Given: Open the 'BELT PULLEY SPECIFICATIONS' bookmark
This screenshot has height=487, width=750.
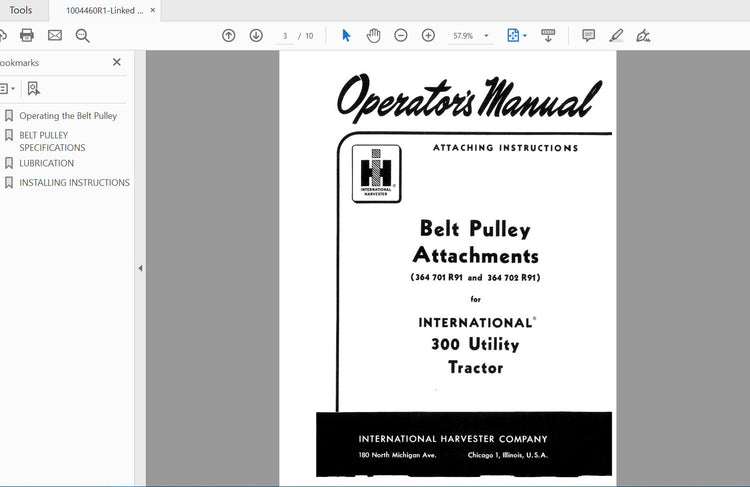Looking at the screenshot, I should point(52,141).
